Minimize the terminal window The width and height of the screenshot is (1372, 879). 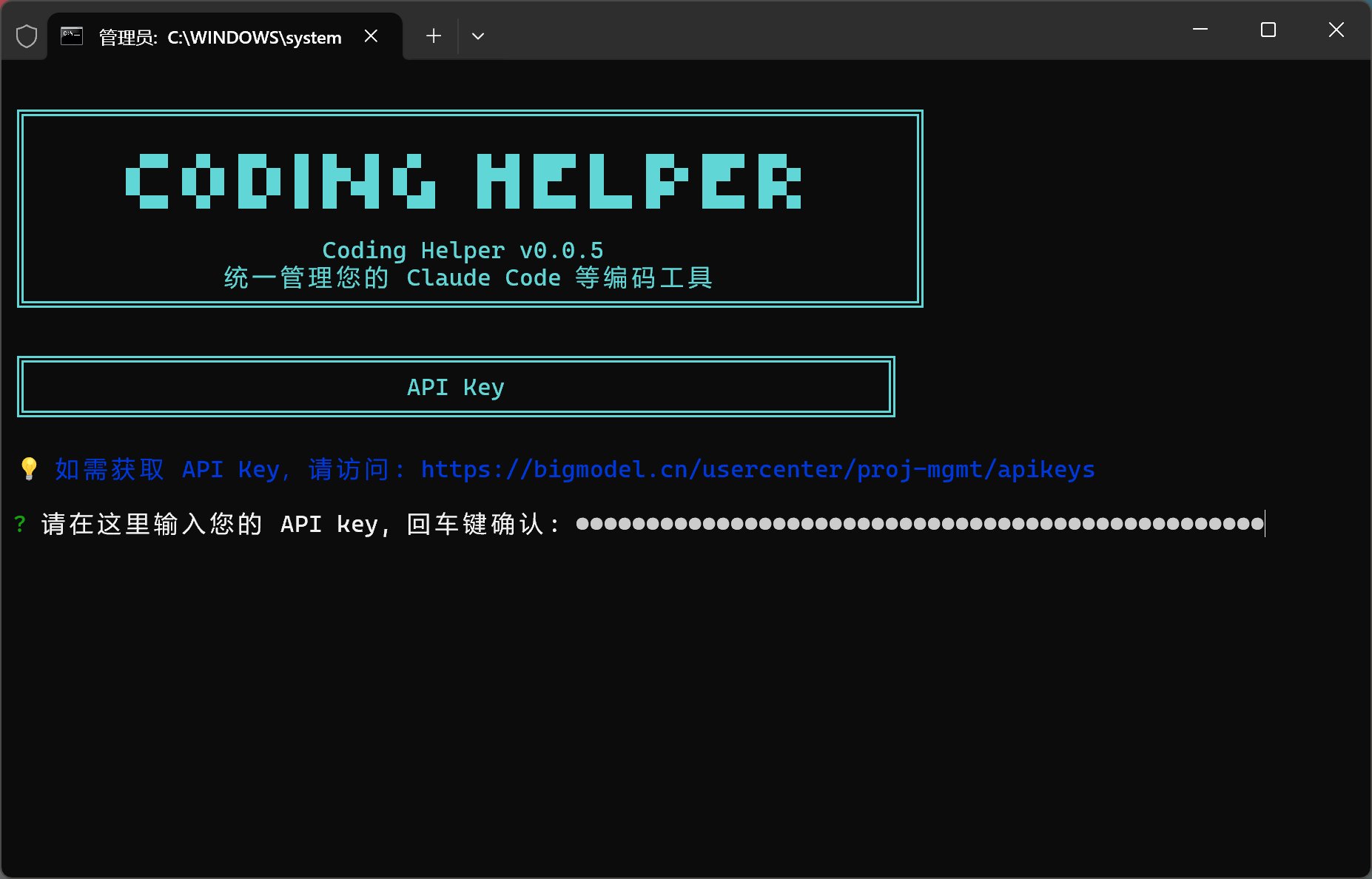pyautogui.click(x=1200, y=30)
